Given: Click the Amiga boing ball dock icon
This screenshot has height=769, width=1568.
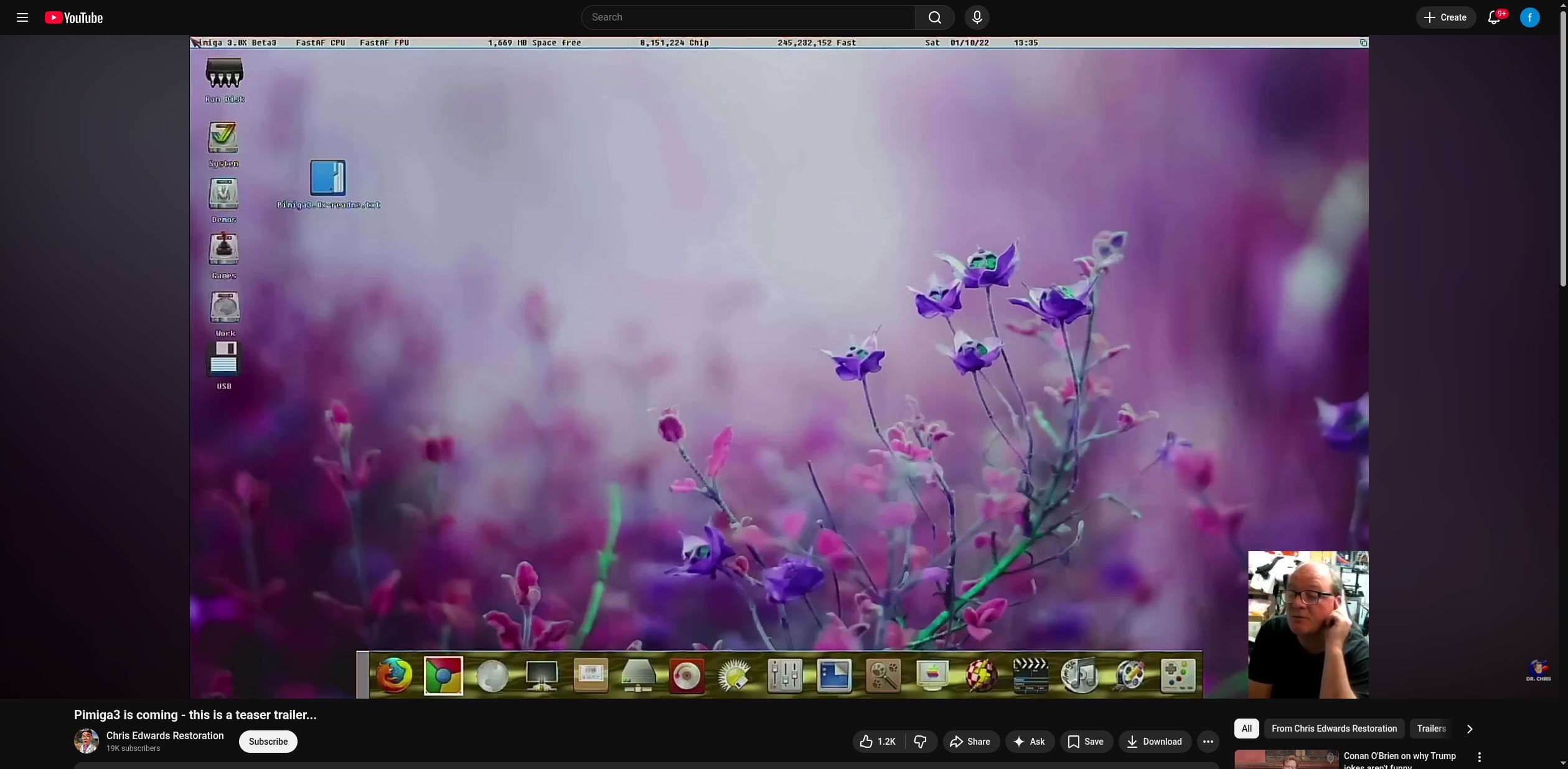Looking at the screenshot, I should click(980, 676).
